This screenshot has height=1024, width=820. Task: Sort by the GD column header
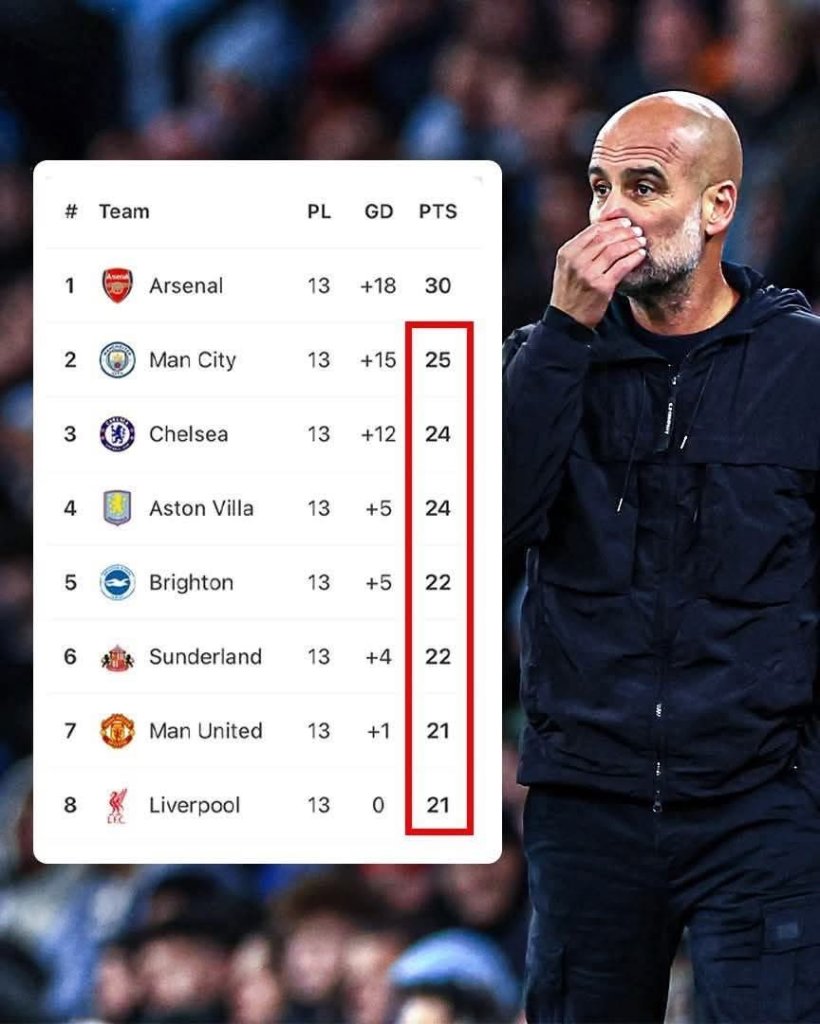point(378,212)
